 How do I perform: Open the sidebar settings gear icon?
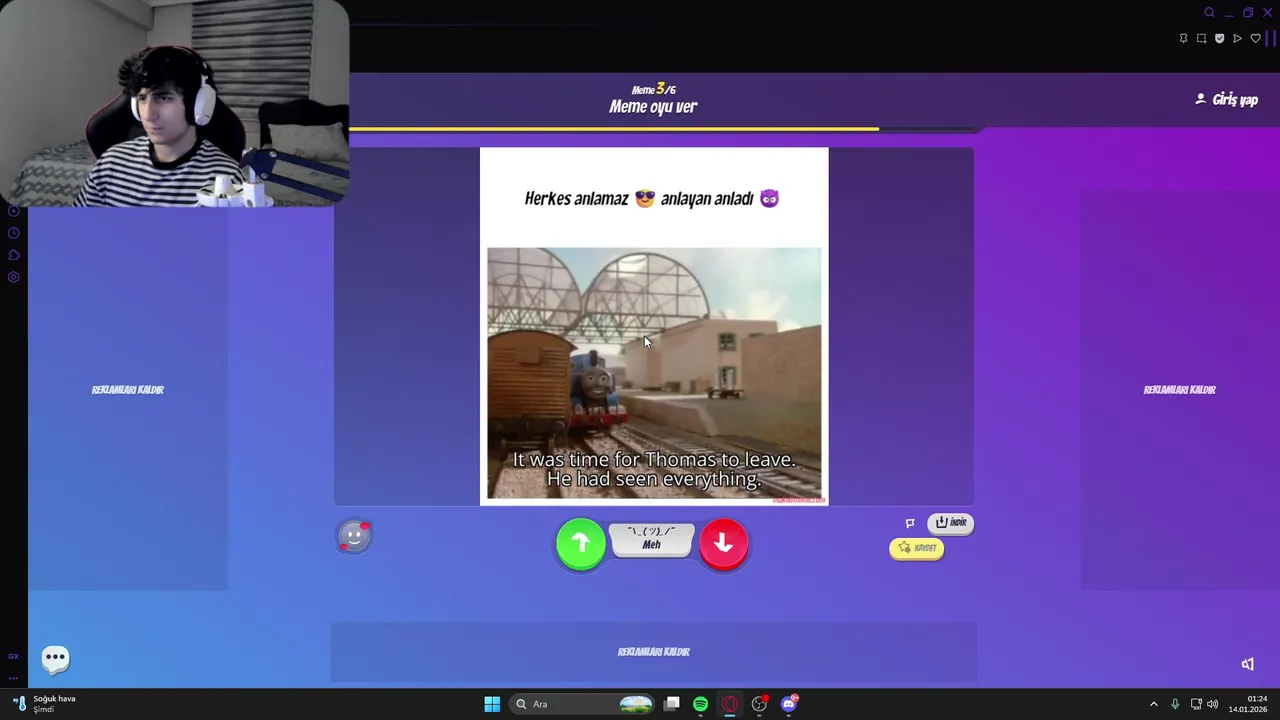click(14, 277)
